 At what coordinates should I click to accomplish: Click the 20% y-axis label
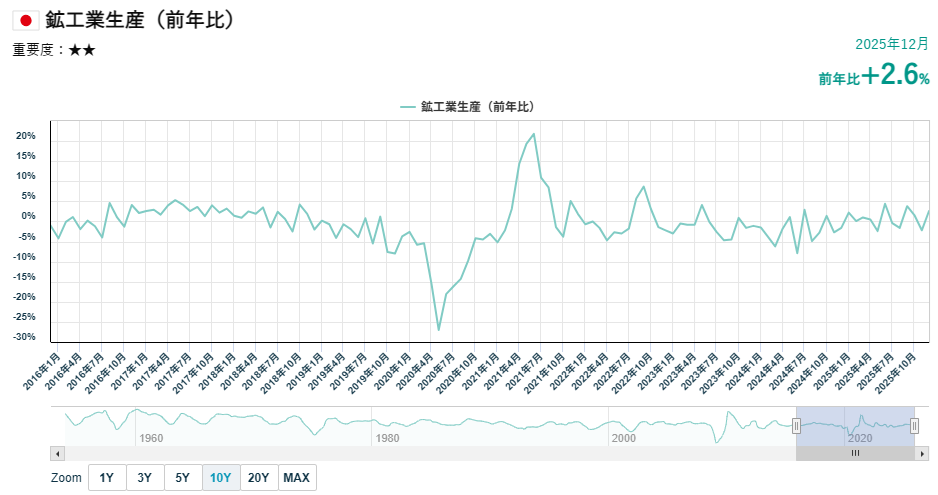26,136
